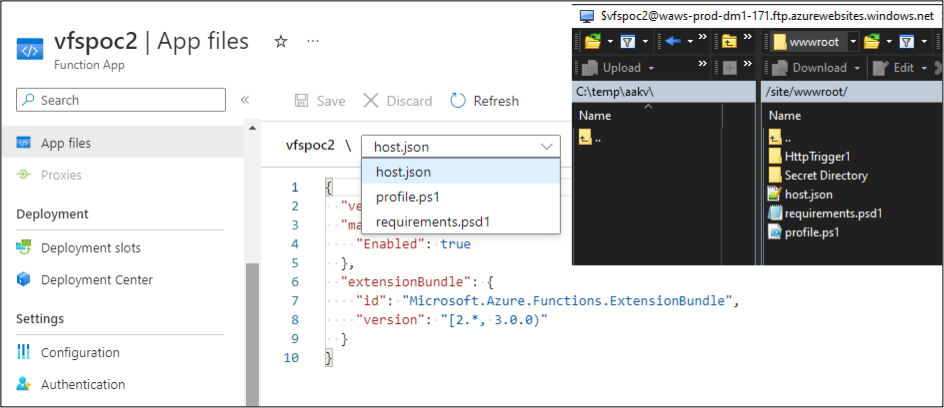The image size is (944, 408).
Task: Expand the Upload button dropdown arrow
Action: (651, 68)
